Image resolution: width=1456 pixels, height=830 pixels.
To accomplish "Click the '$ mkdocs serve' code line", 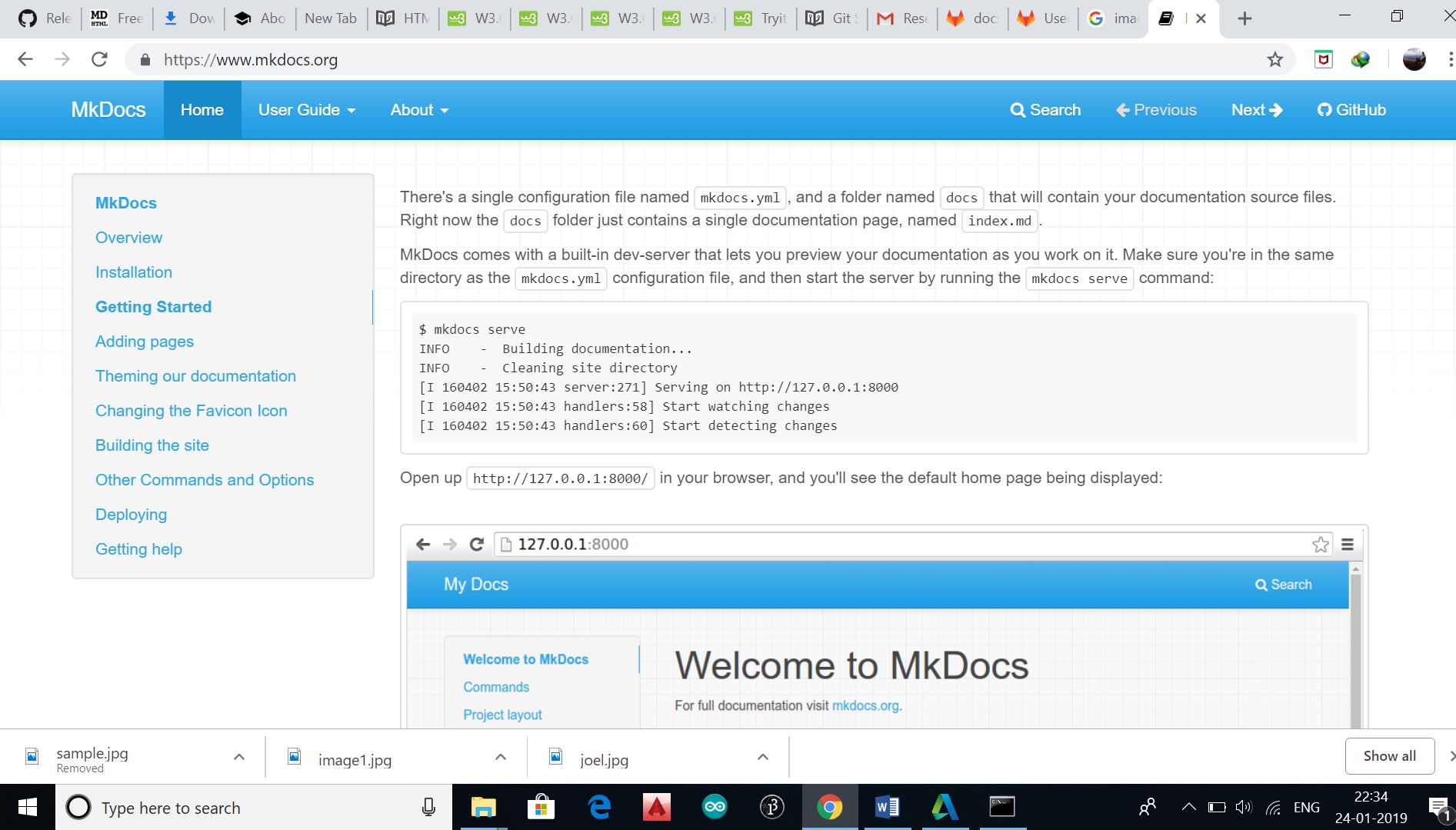I will tap(472, 329).
